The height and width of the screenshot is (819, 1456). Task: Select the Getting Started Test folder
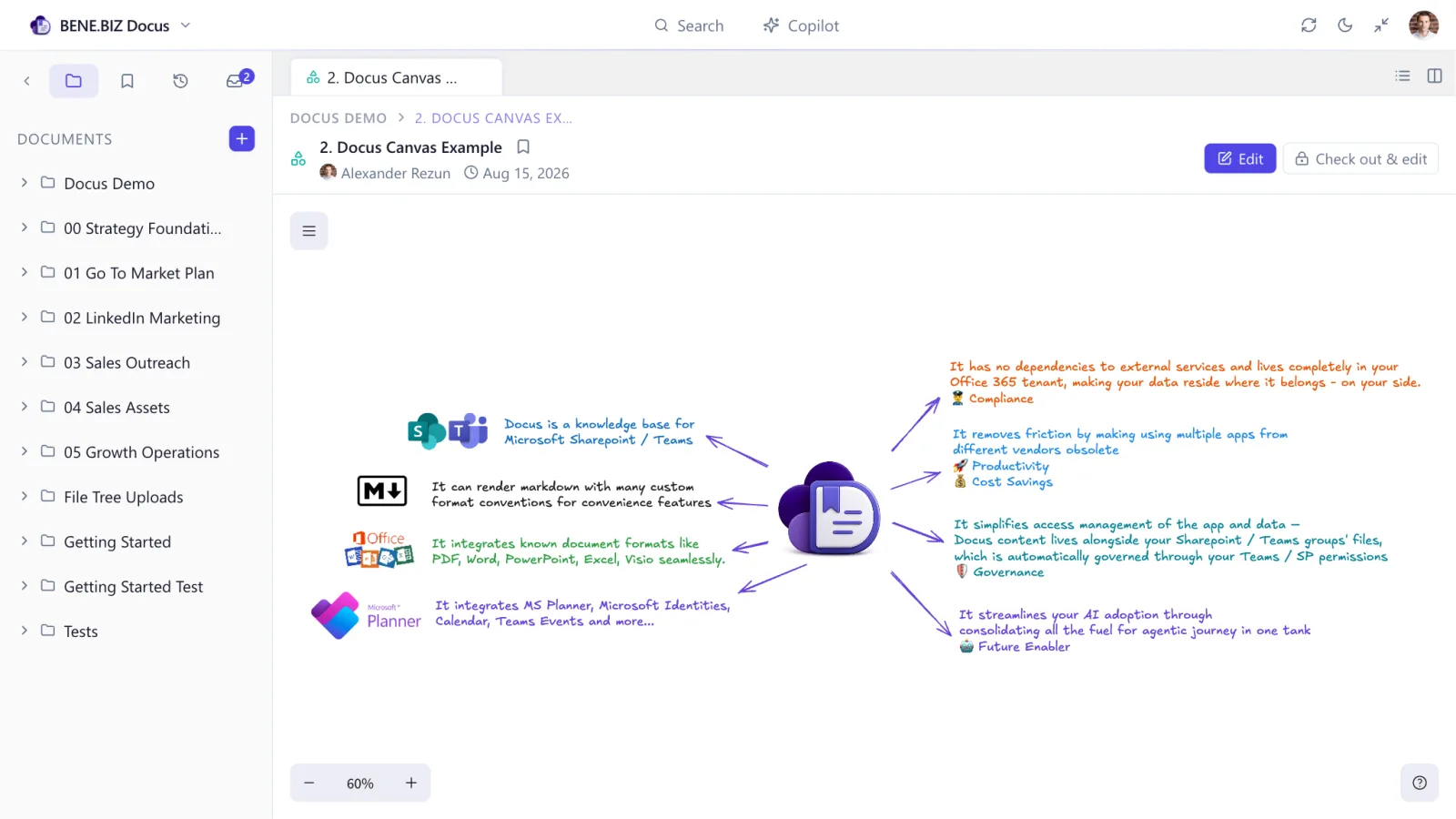coord(133,586)
